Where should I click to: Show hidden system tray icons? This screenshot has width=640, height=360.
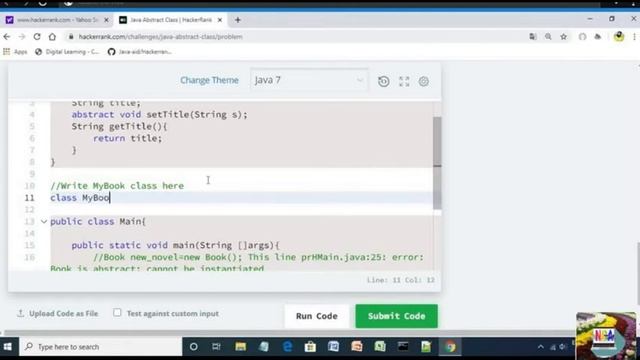[x=540, y=347]
